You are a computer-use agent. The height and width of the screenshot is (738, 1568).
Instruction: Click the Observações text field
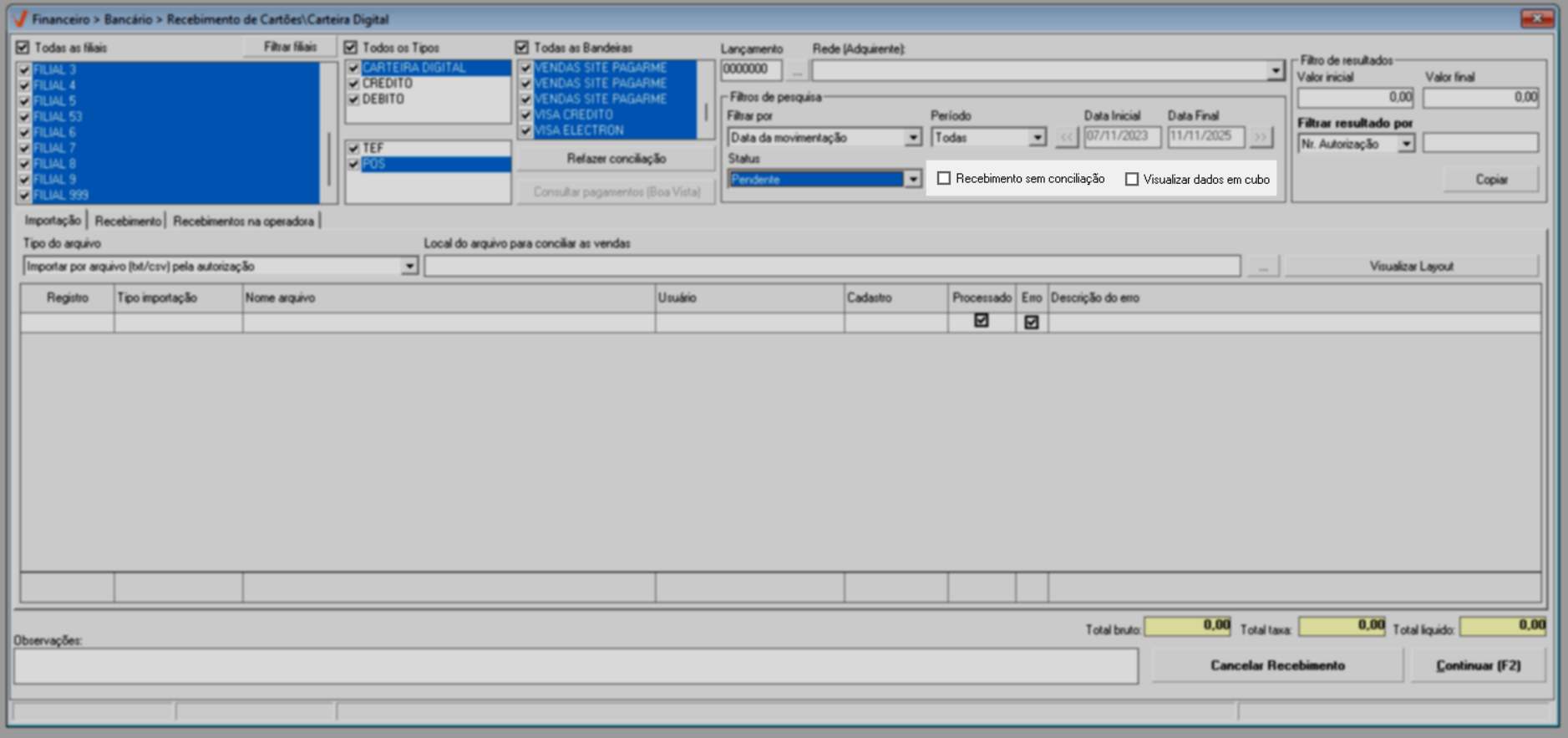pyautogui.click(x=576, y=666)
